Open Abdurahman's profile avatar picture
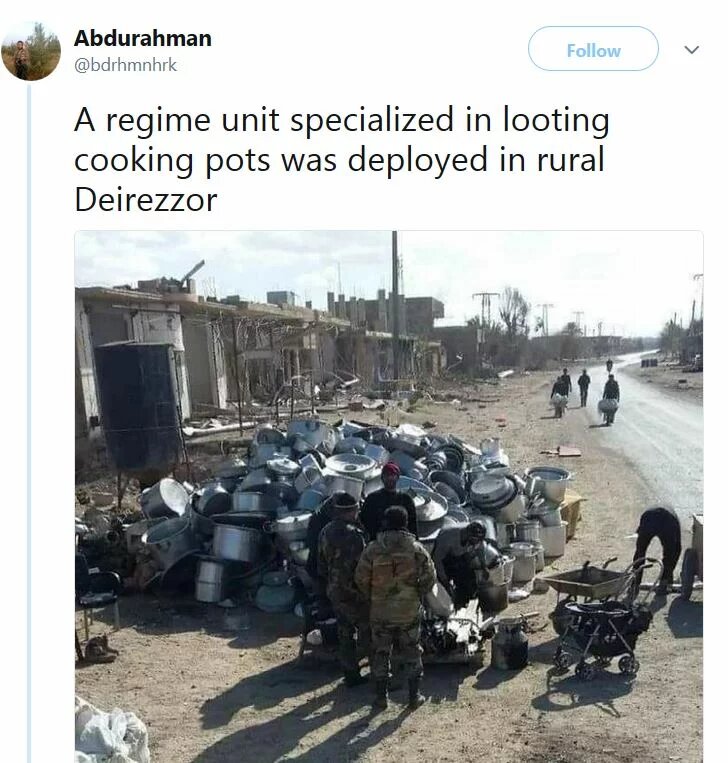The width and height of the screenshot is (728, 763). pyautogui.click(x=31, y=51)
